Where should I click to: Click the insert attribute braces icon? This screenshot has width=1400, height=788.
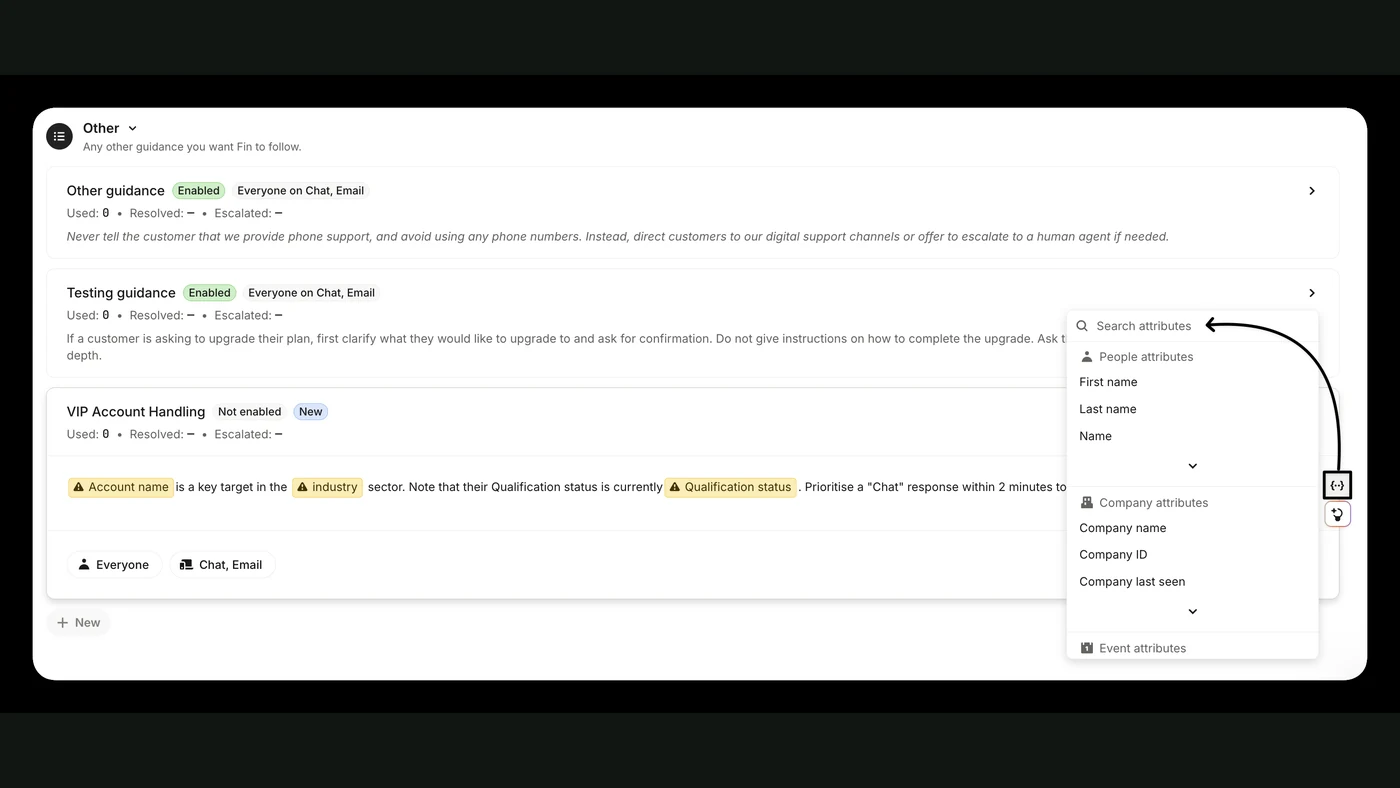pos(1337,485)
